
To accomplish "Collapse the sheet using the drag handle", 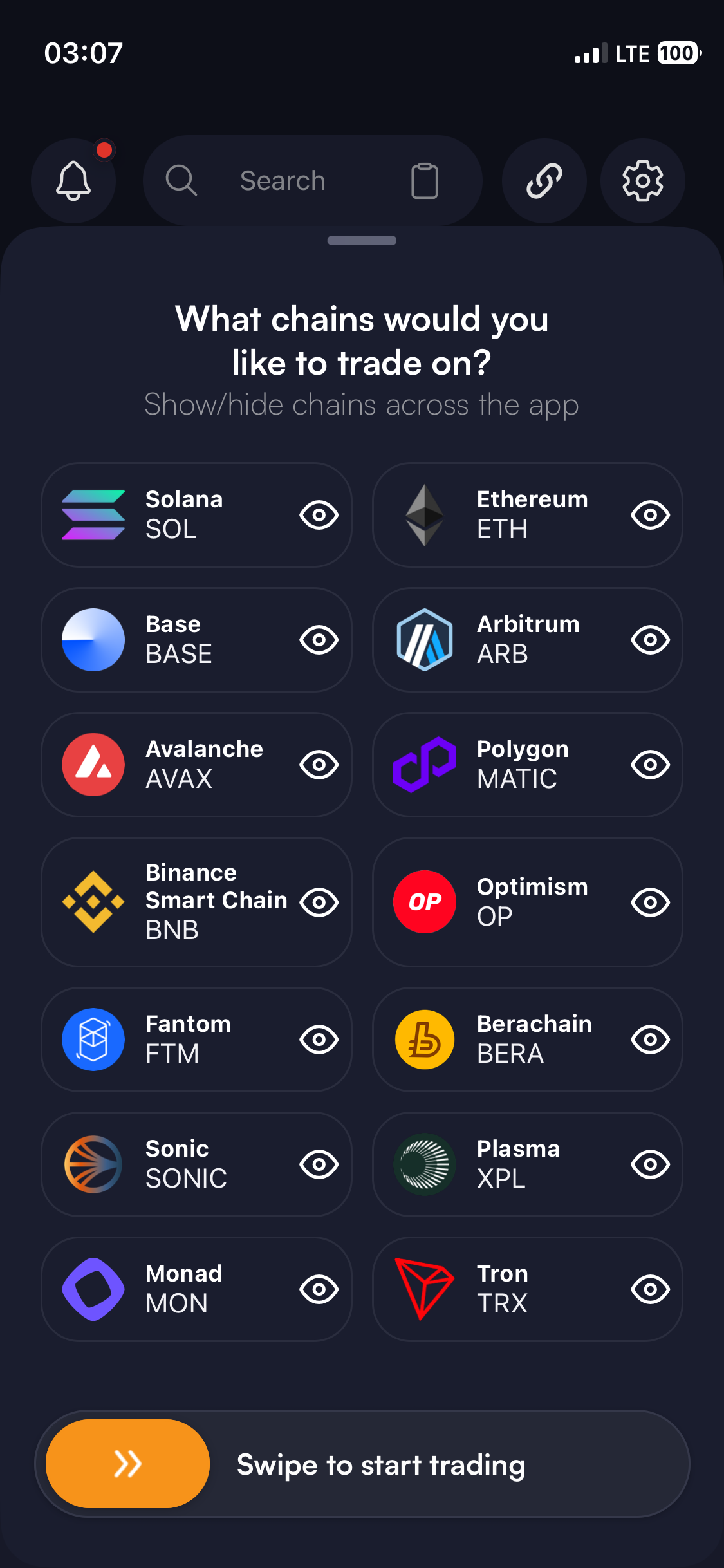I will coord(362,240).
